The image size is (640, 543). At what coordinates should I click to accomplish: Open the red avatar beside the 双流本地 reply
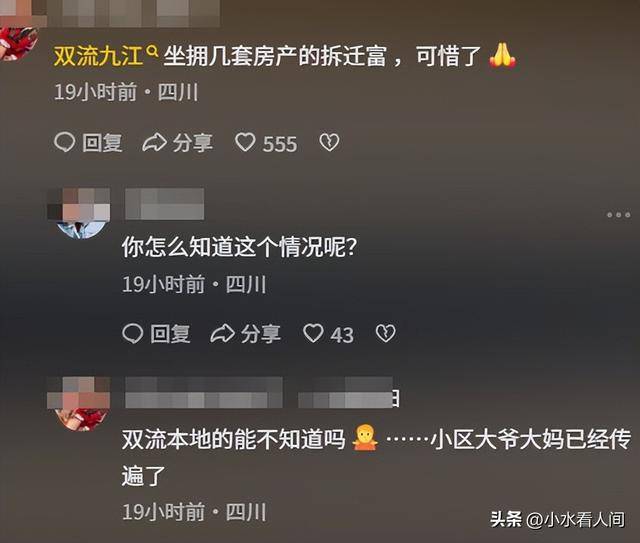(x=79, y=403)
